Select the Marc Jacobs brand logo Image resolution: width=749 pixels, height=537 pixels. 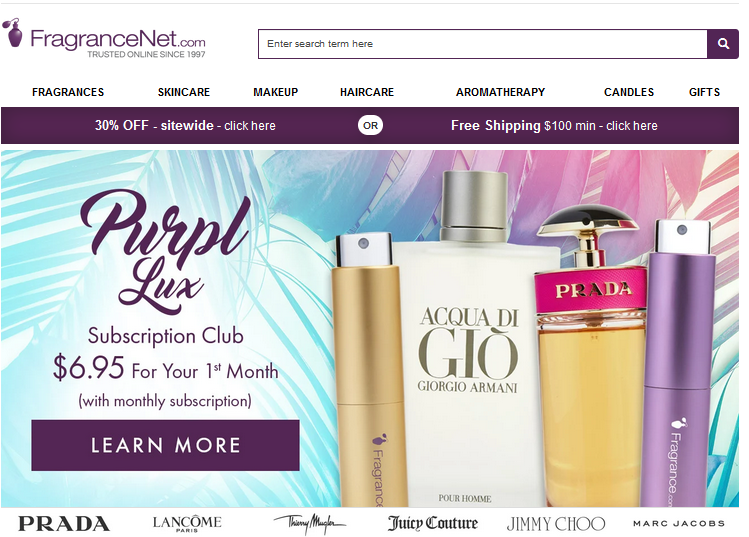point(679,524)
